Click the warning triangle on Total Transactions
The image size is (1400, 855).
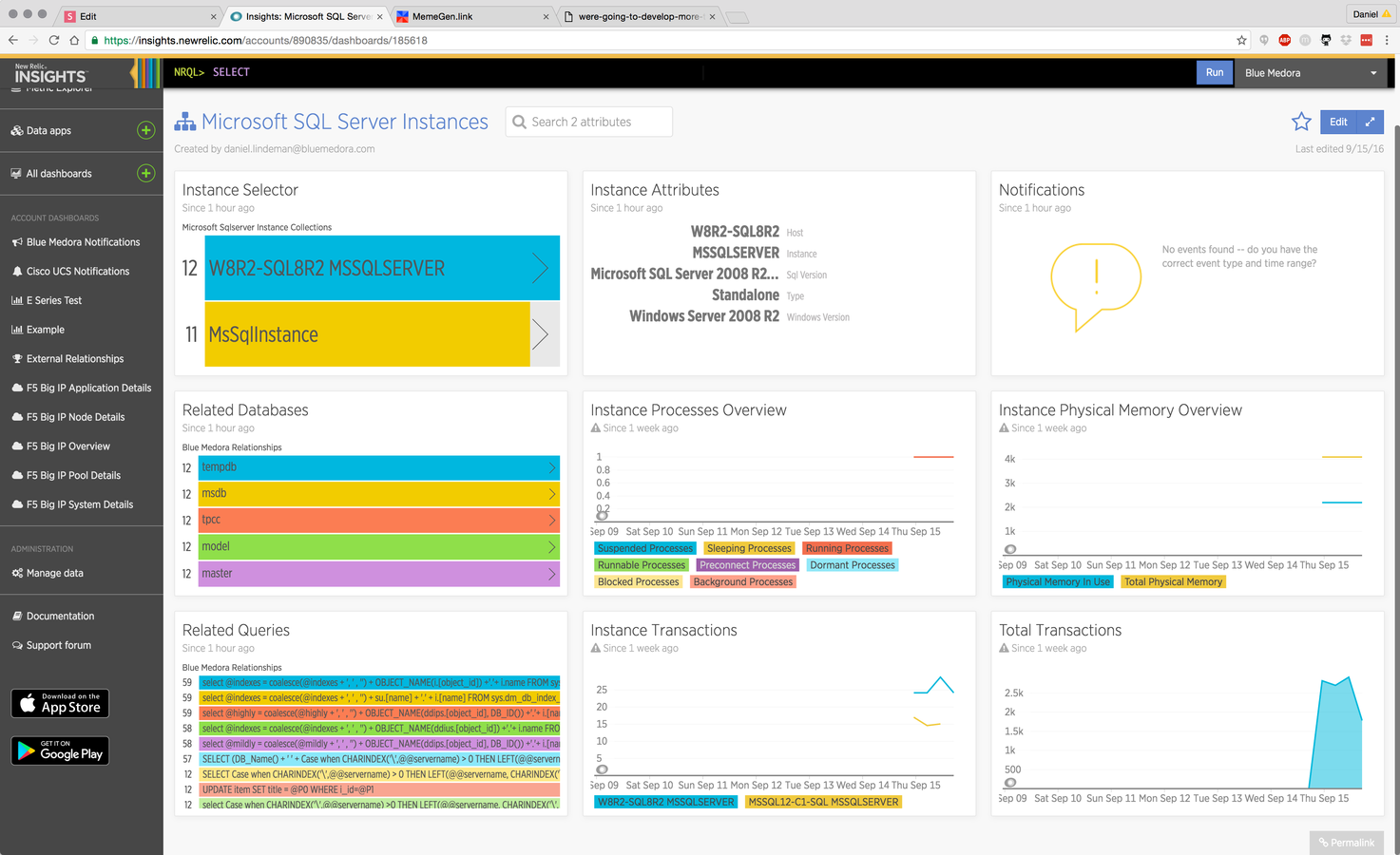point(1005,648)
